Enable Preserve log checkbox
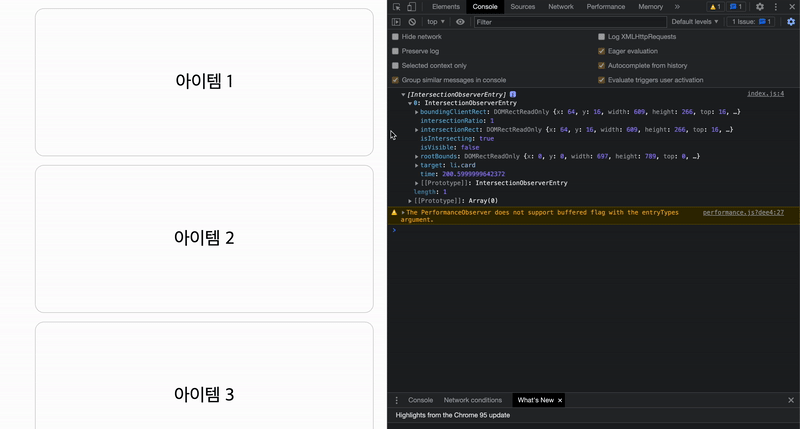Image resolution: width=800 pixels, height=429 pixels. point(395,51)
